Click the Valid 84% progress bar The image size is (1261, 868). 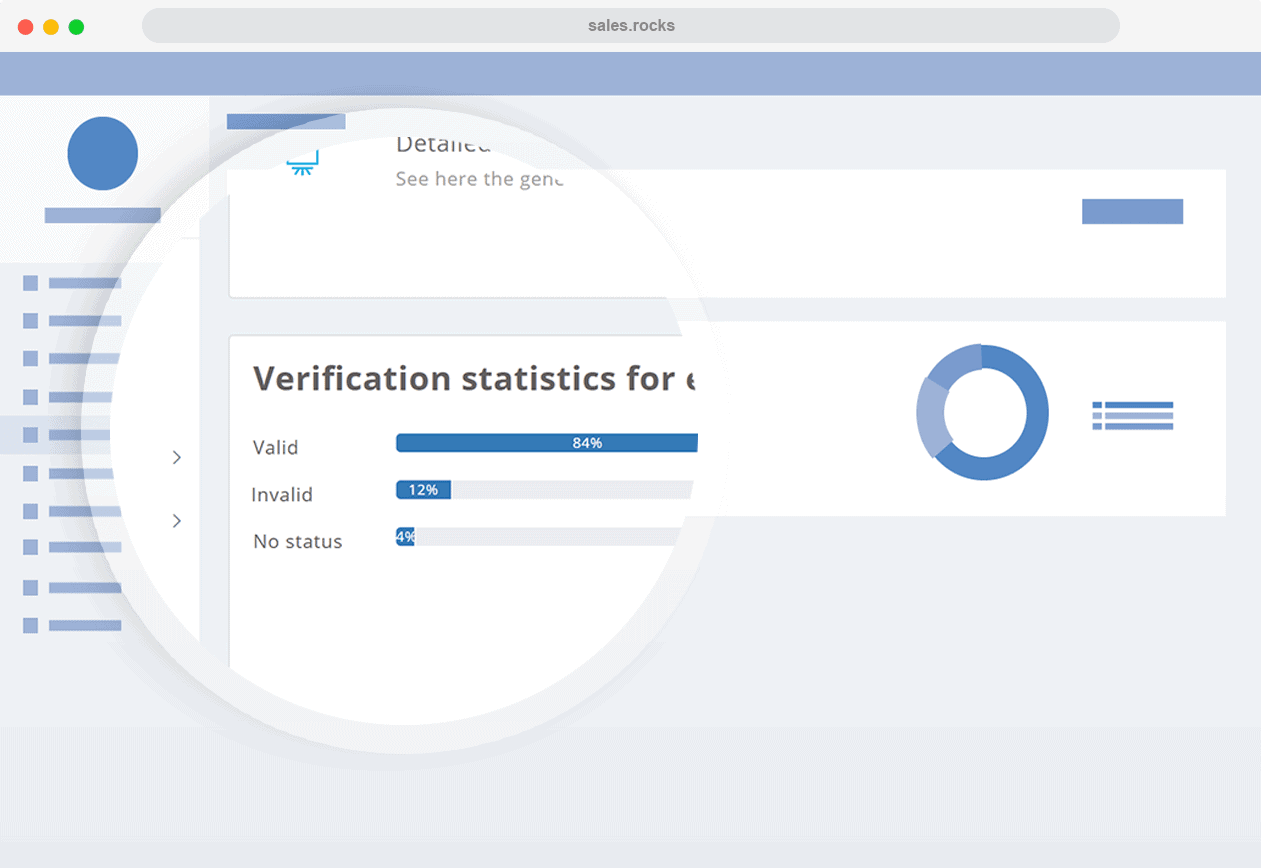[x=546, y=443]
